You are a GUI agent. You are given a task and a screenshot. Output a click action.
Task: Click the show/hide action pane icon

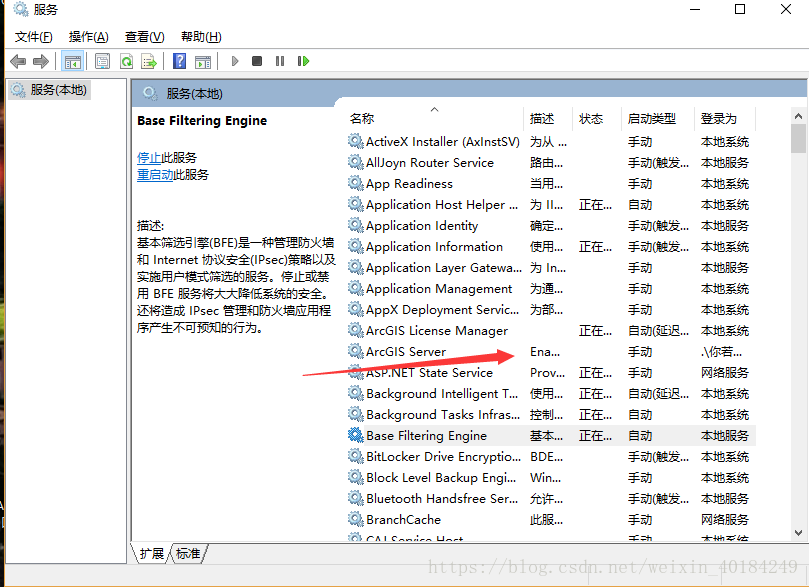click(203, 61)
